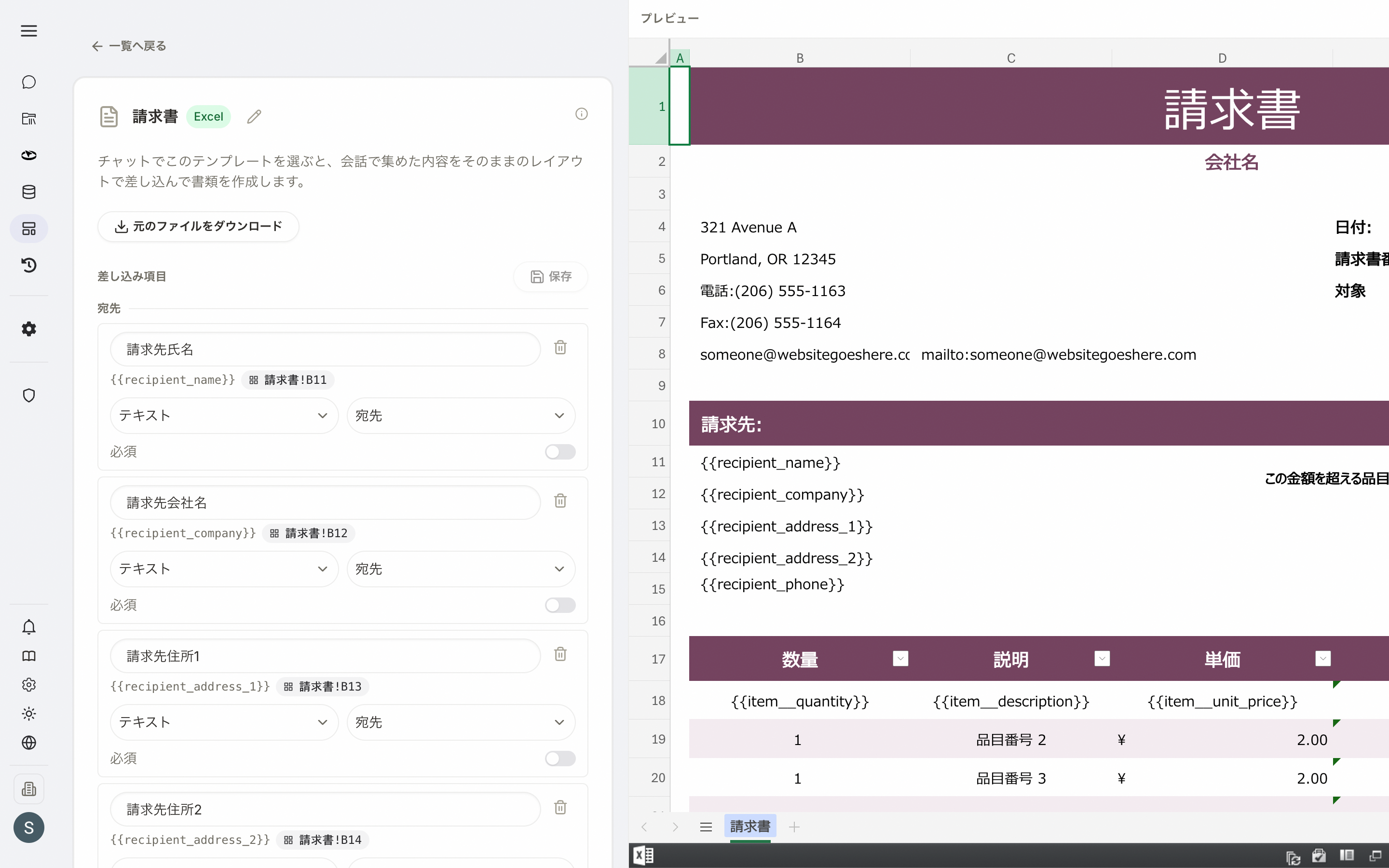Select column B header in preview
Screen dimensions: 1389x868
click(x=800, y=58)
